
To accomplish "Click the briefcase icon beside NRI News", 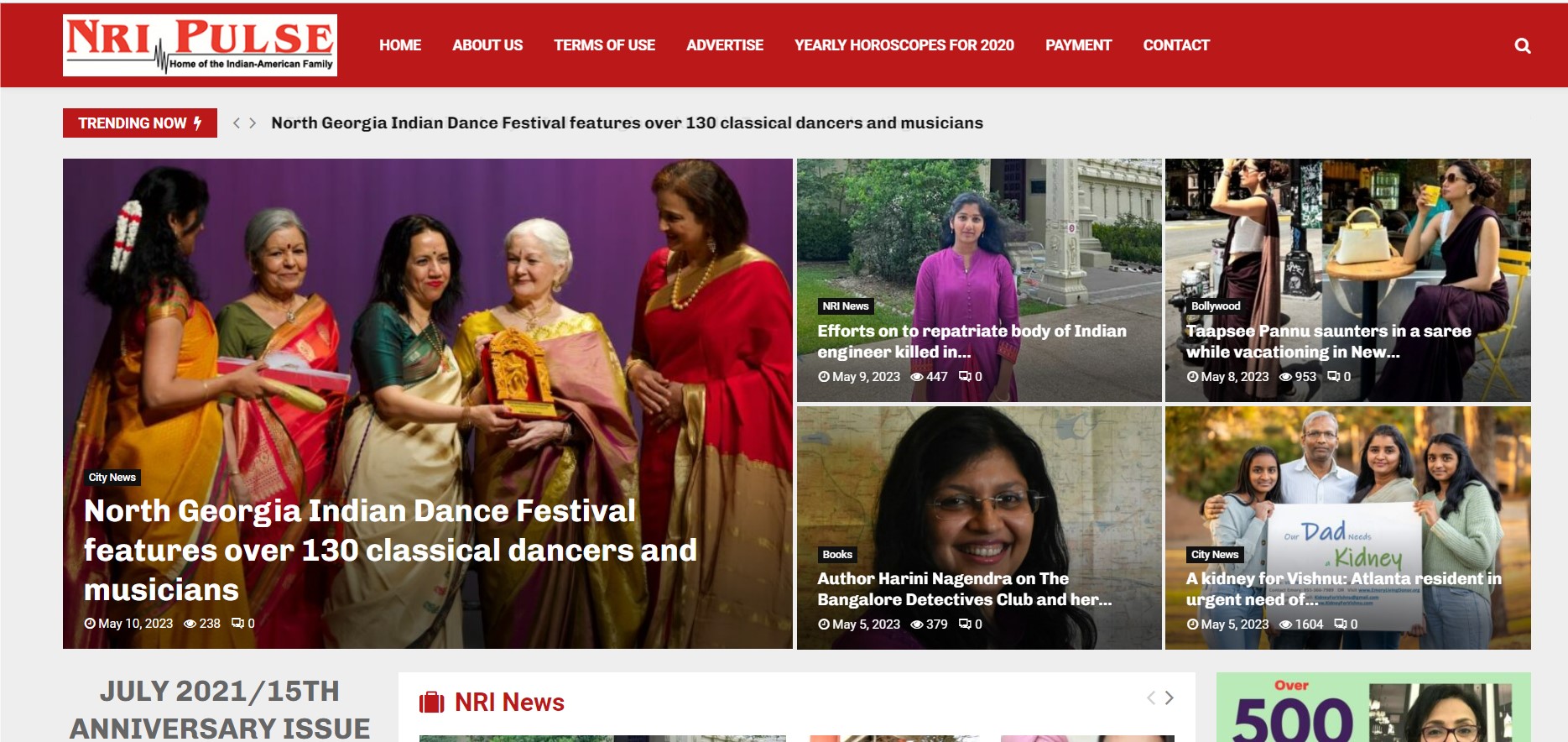I will [x=432, y=702].
